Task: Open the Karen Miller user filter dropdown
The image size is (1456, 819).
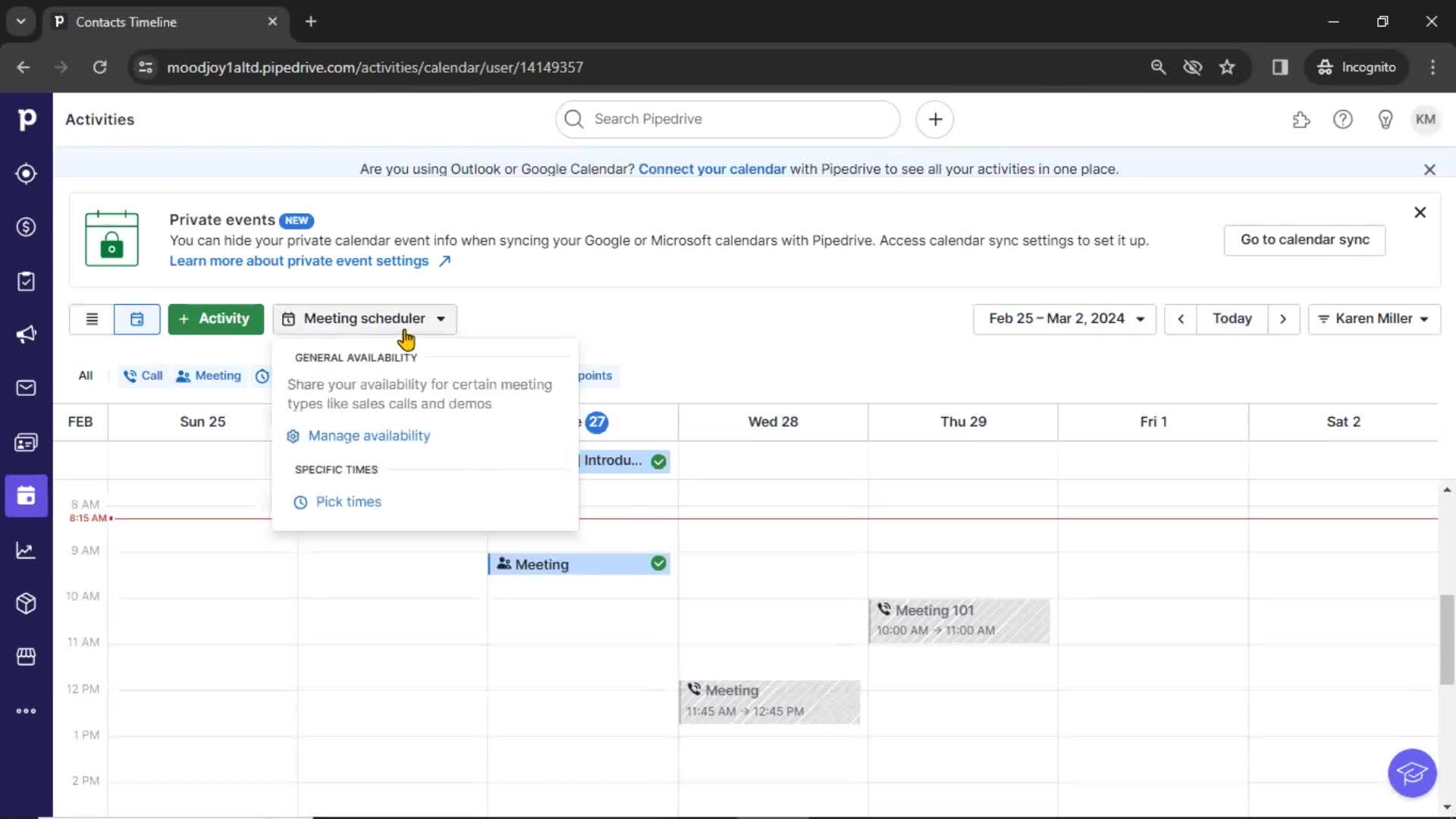Action: pos(1374,319)
